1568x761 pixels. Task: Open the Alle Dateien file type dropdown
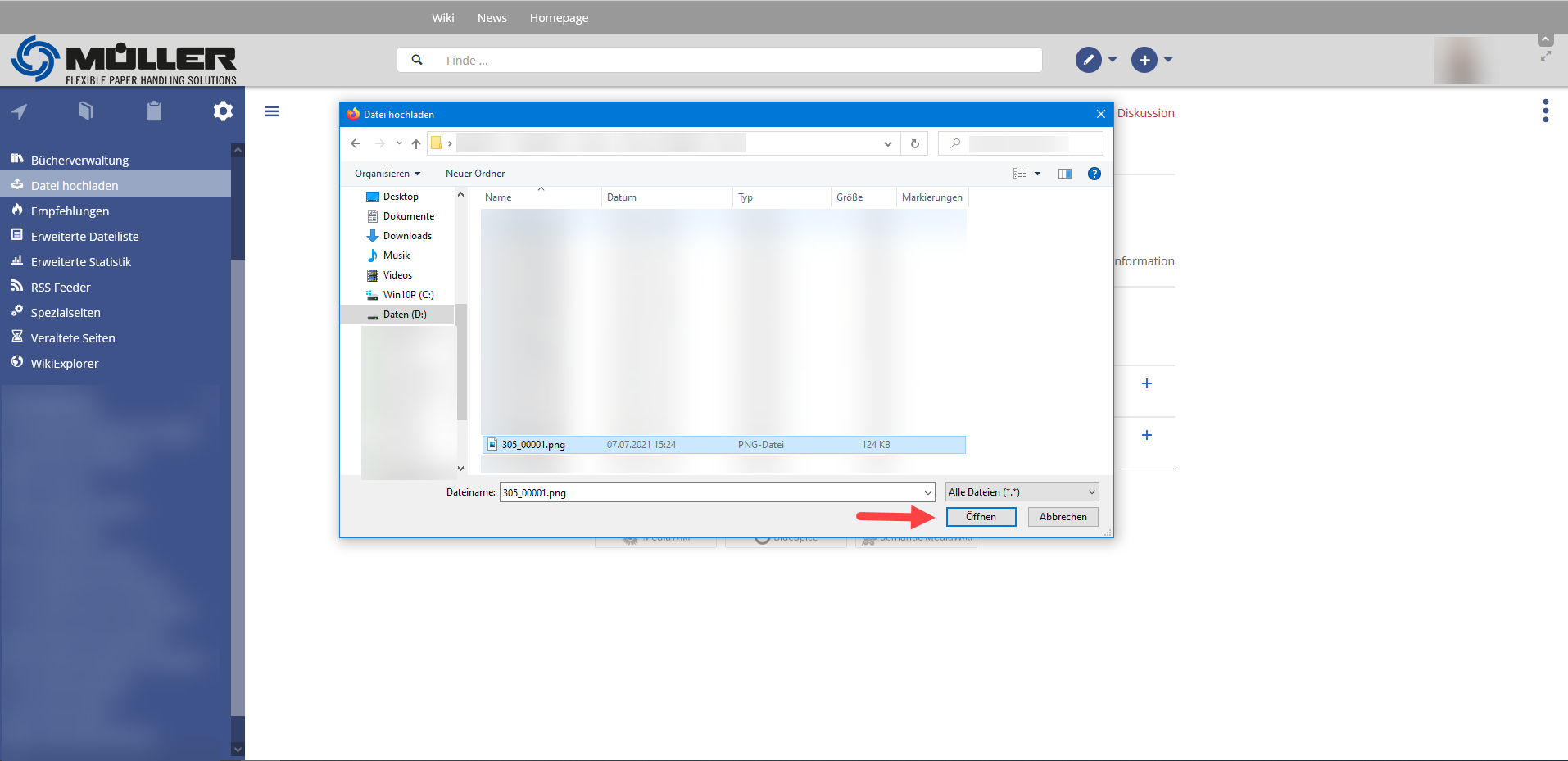coord(1022,492)
